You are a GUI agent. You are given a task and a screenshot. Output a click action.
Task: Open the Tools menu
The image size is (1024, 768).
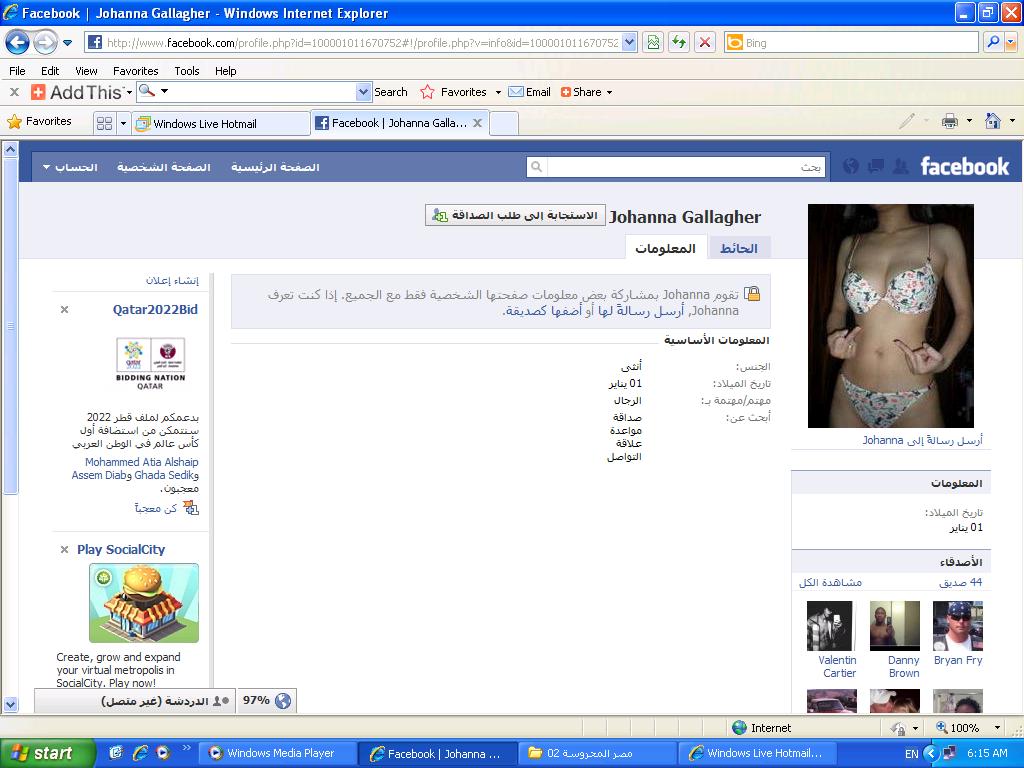tap(187, 71)
